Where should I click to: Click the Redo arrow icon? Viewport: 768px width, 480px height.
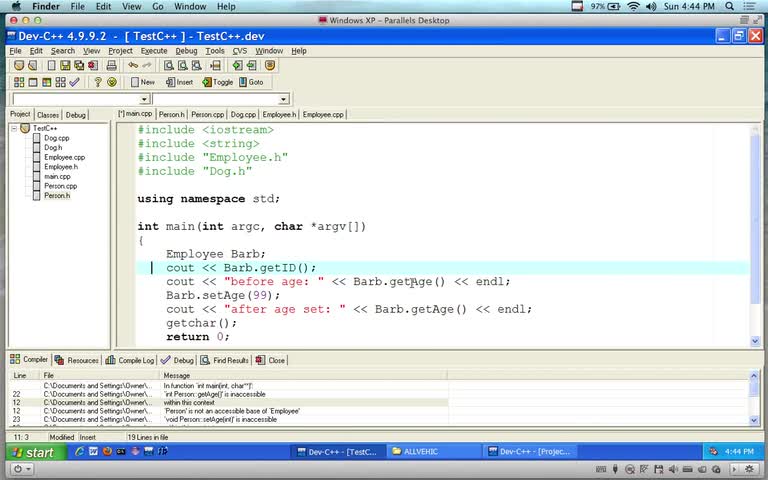(x=146, y=65)
